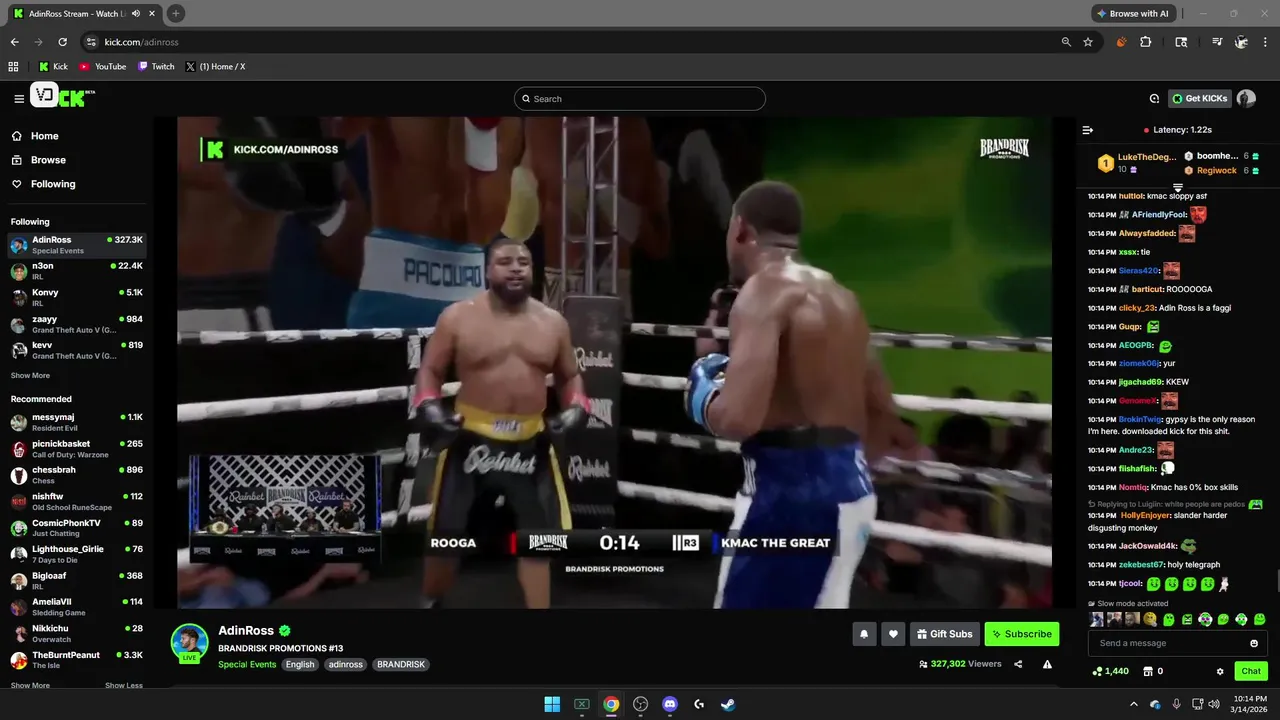Click the Subscribe button
The height and width of the screenshot is (720, 1280).
pyautogui.click(x=1021, y=634)
